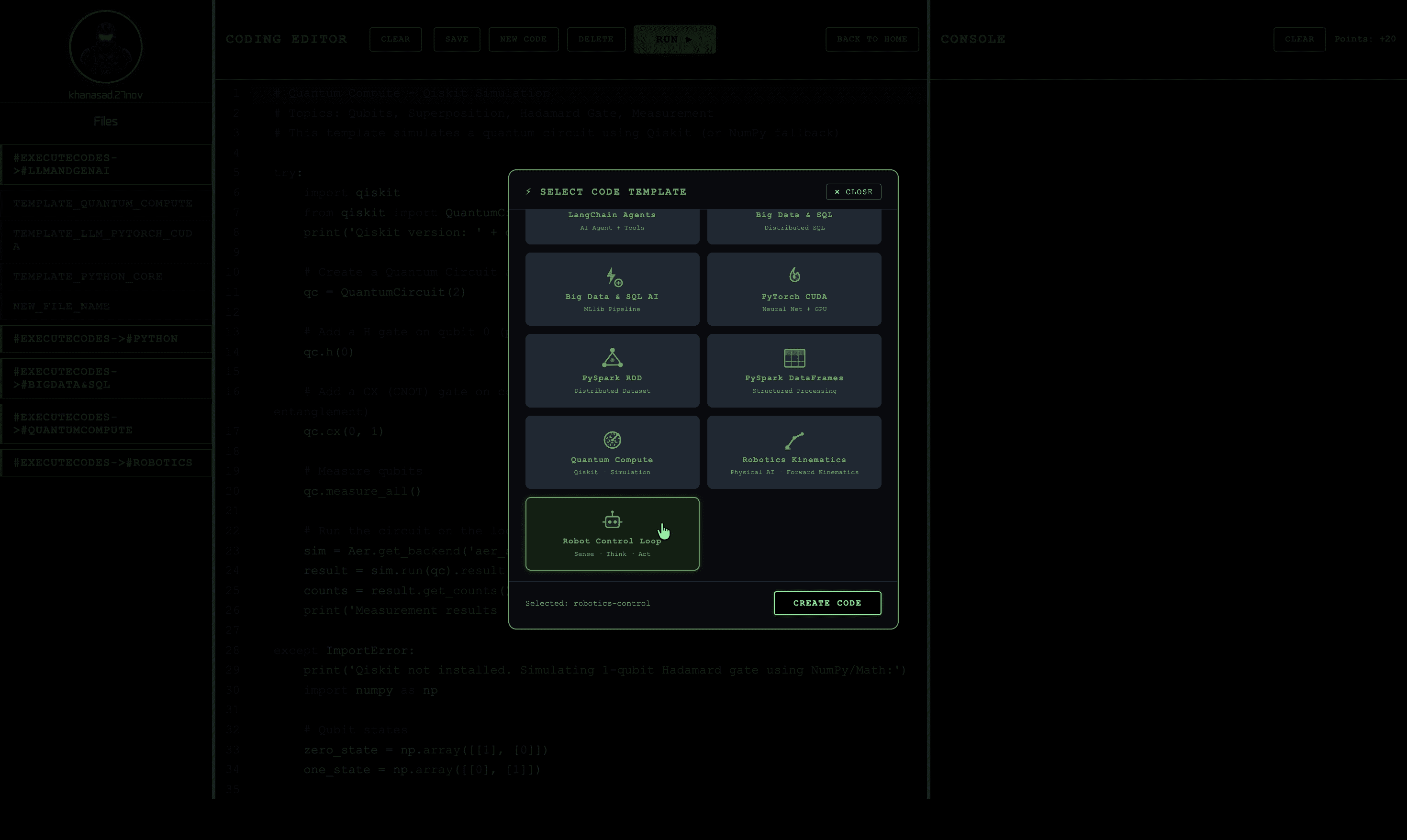Click the PySpark RDD triangle graph icon

click(612, 358)
